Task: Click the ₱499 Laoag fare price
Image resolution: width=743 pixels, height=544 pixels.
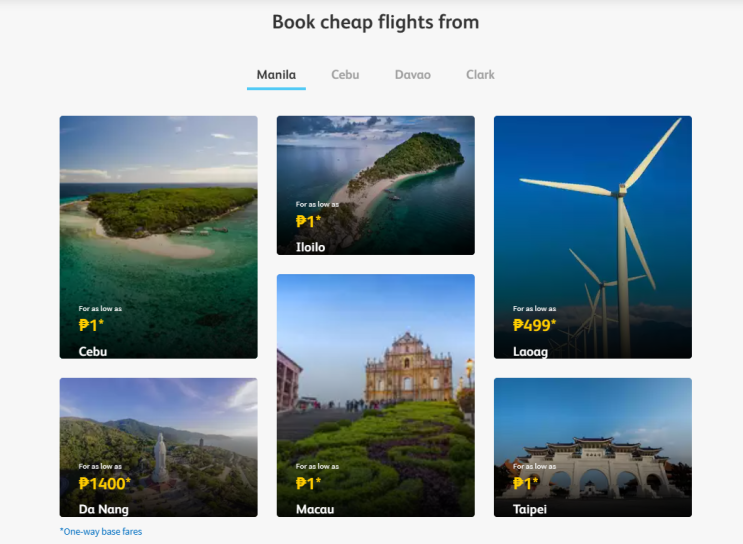Action: click(534, 325)
